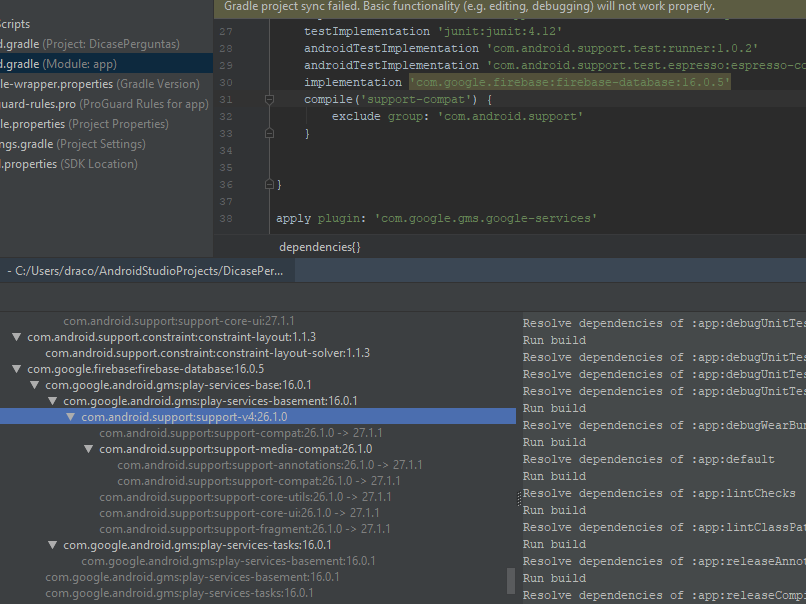Click the dependency tree vertical scrollbar thumb
This screenshot has width=806, height=604.
pyautogui.click(x=511, y=580)
